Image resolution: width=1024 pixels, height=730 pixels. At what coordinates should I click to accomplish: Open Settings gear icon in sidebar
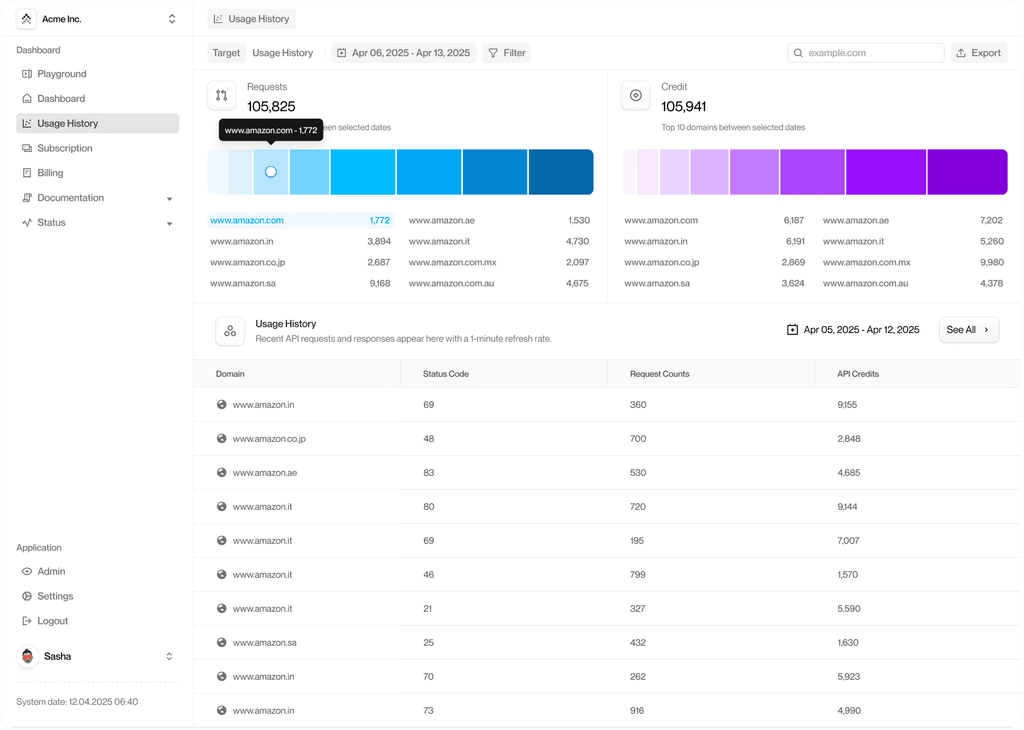click(27, 596)
